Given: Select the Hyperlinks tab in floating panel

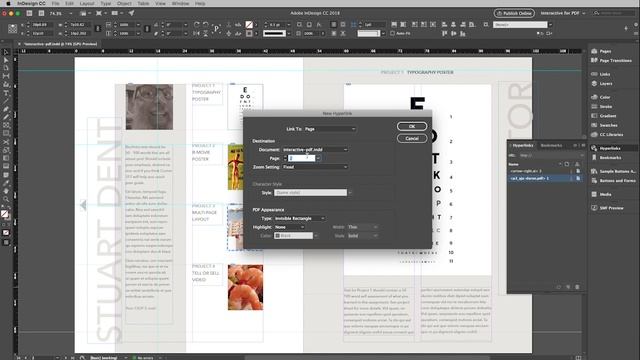Looking at the screenshot, I should point(522,145).
